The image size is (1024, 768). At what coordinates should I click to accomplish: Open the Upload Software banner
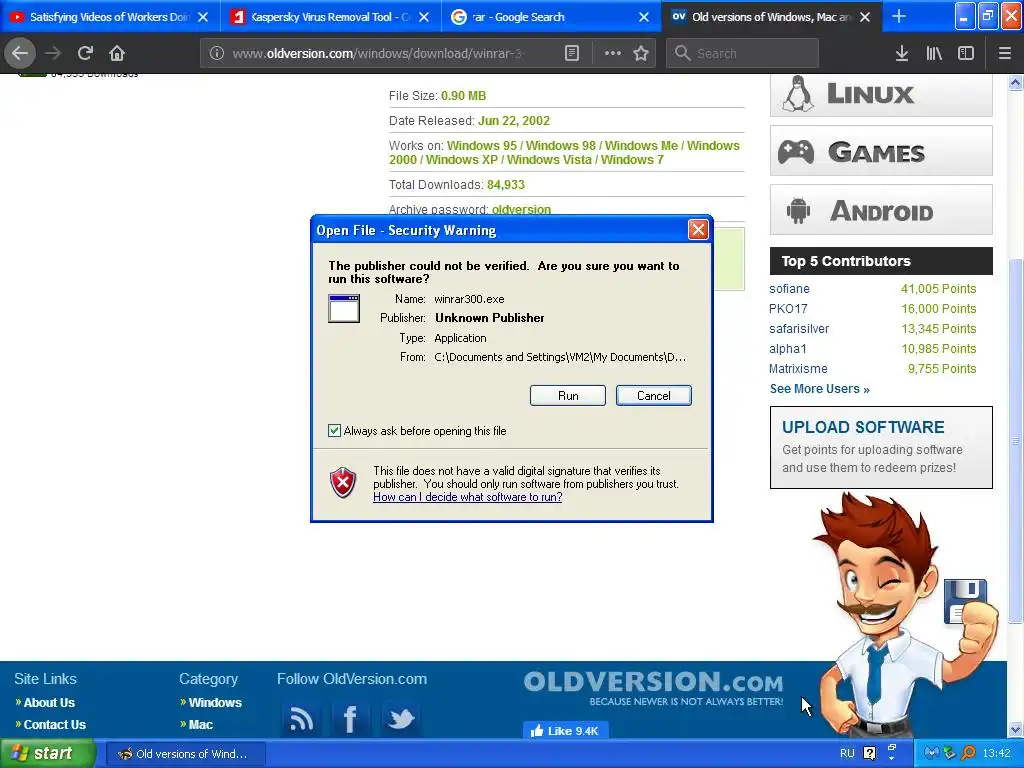pyautogui.click(x=881, y=447)
